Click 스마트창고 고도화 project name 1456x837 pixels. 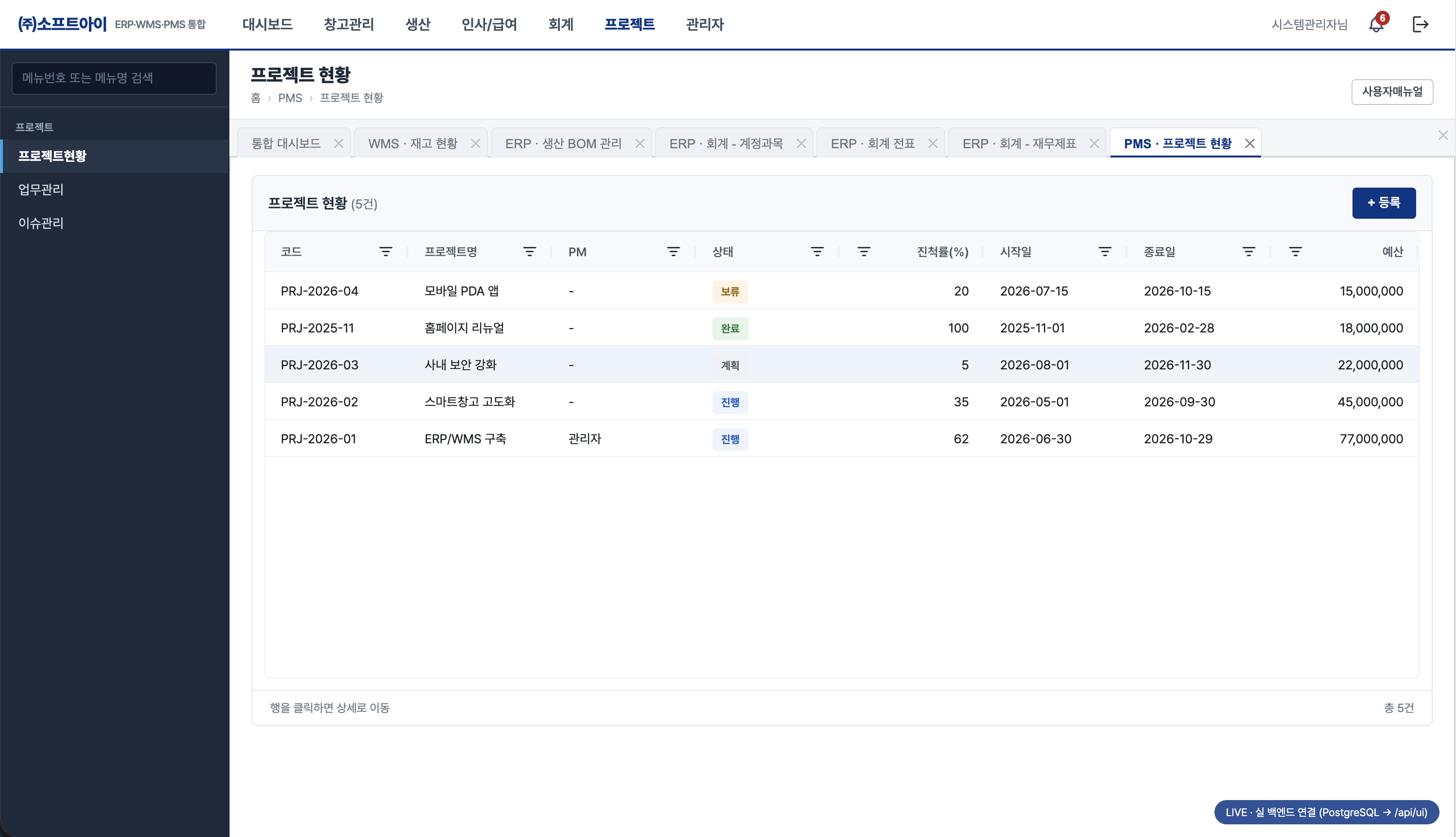pyautogui.click(x=469, y=402)
